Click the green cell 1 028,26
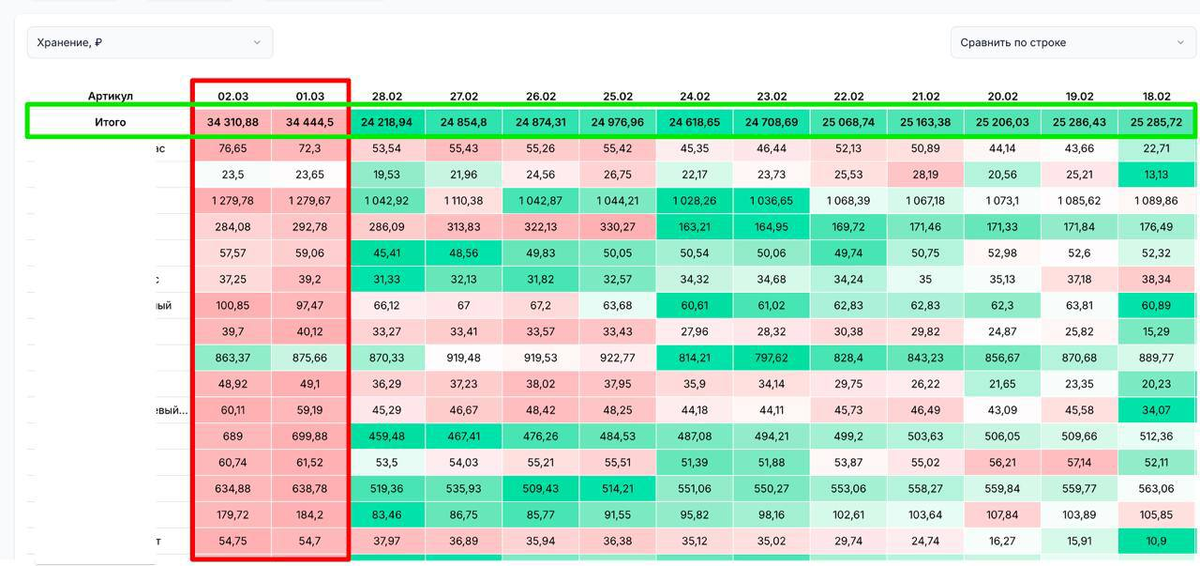This screenshot has height=566, width=1200. coord(695,200)
